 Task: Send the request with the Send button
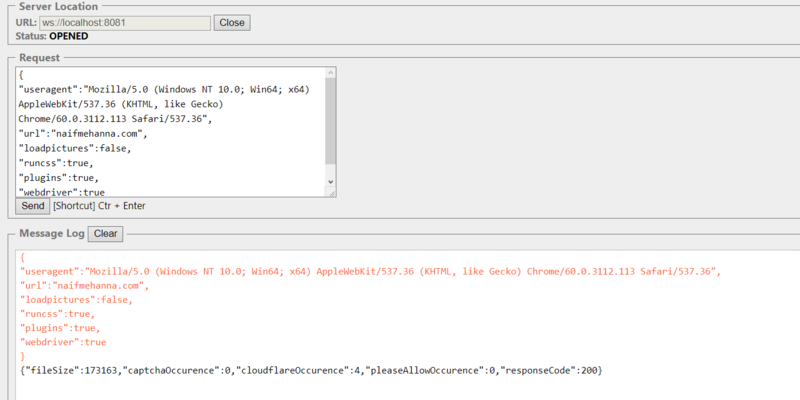pos(33,205)
